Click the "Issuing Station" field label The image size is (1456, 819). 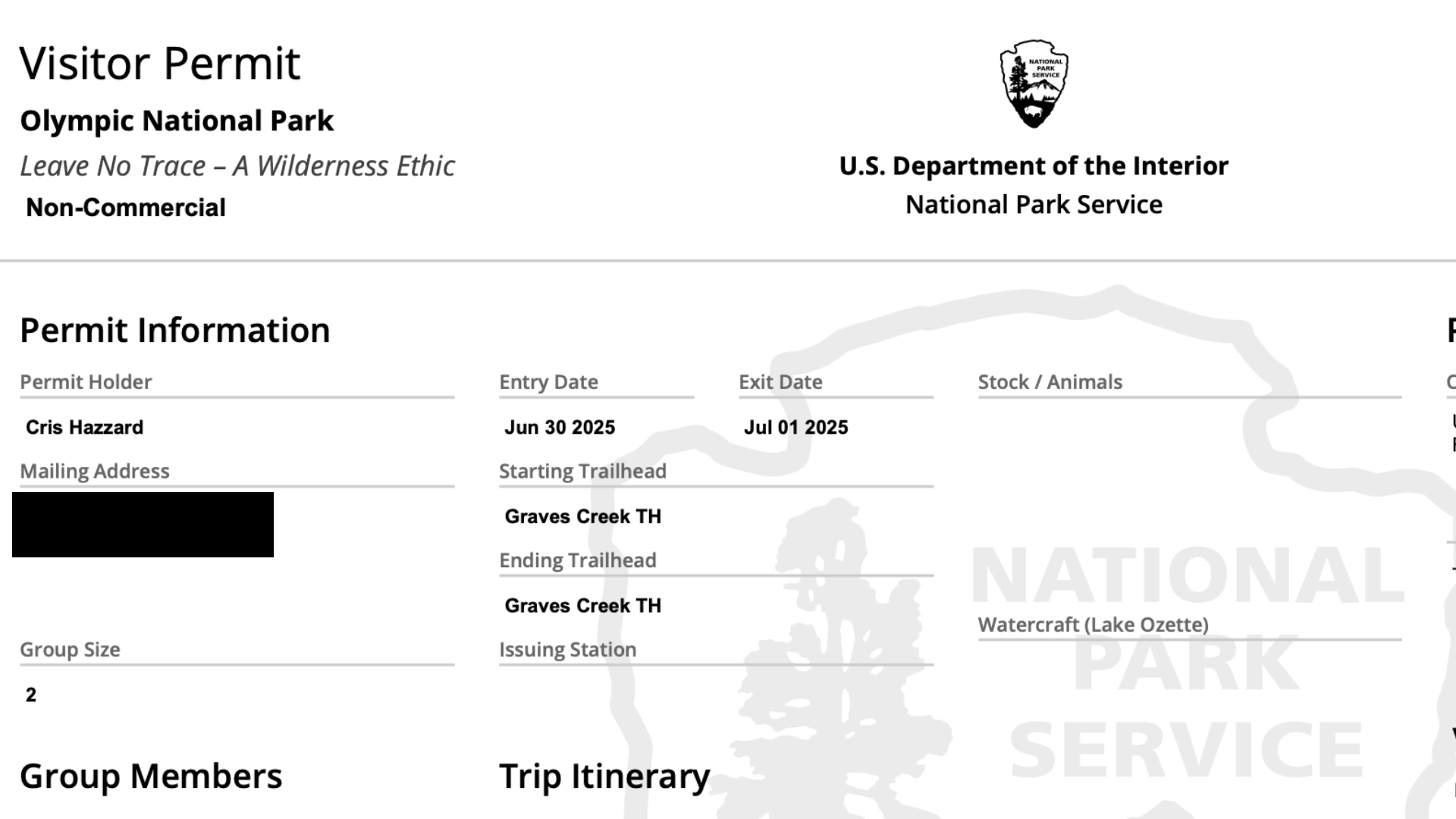click(x=567, y=650)
